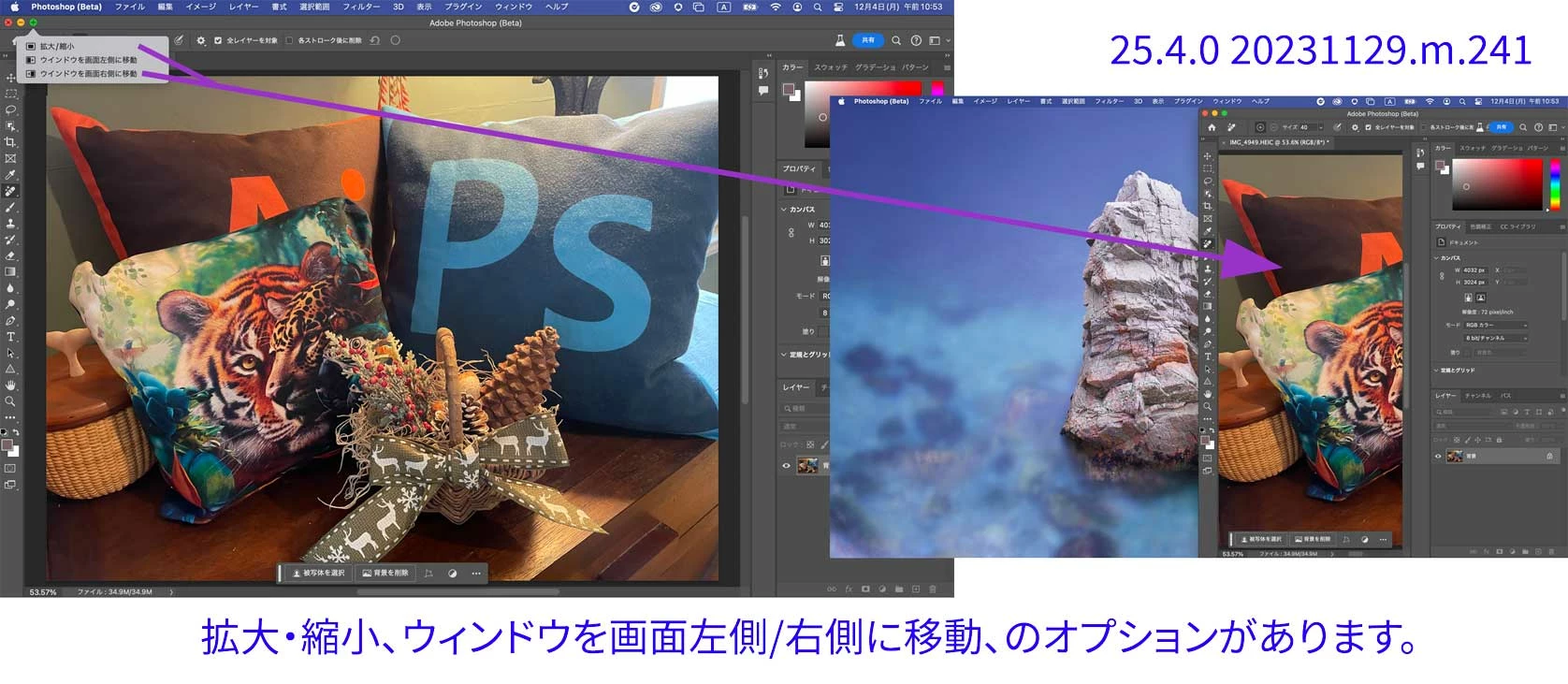The height and width of the screenshot is (684, 1568).
Task: Click 共有 button in left window
Action: [868, 40]
